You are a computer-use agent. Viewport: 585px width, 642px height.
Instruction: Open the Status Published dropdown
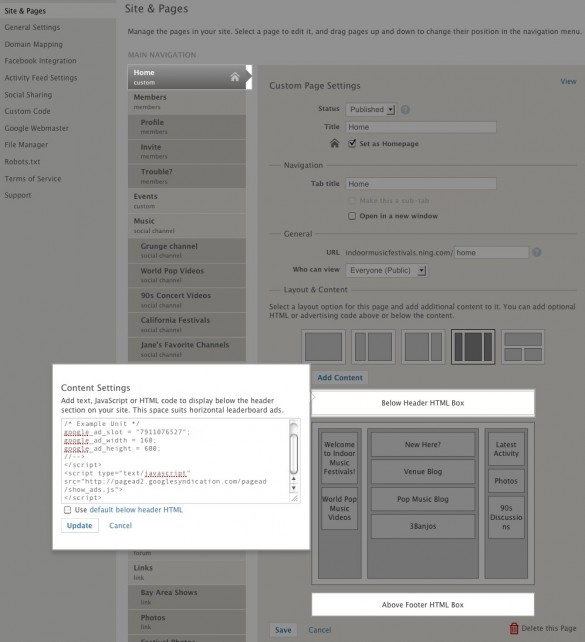(370, 109)
